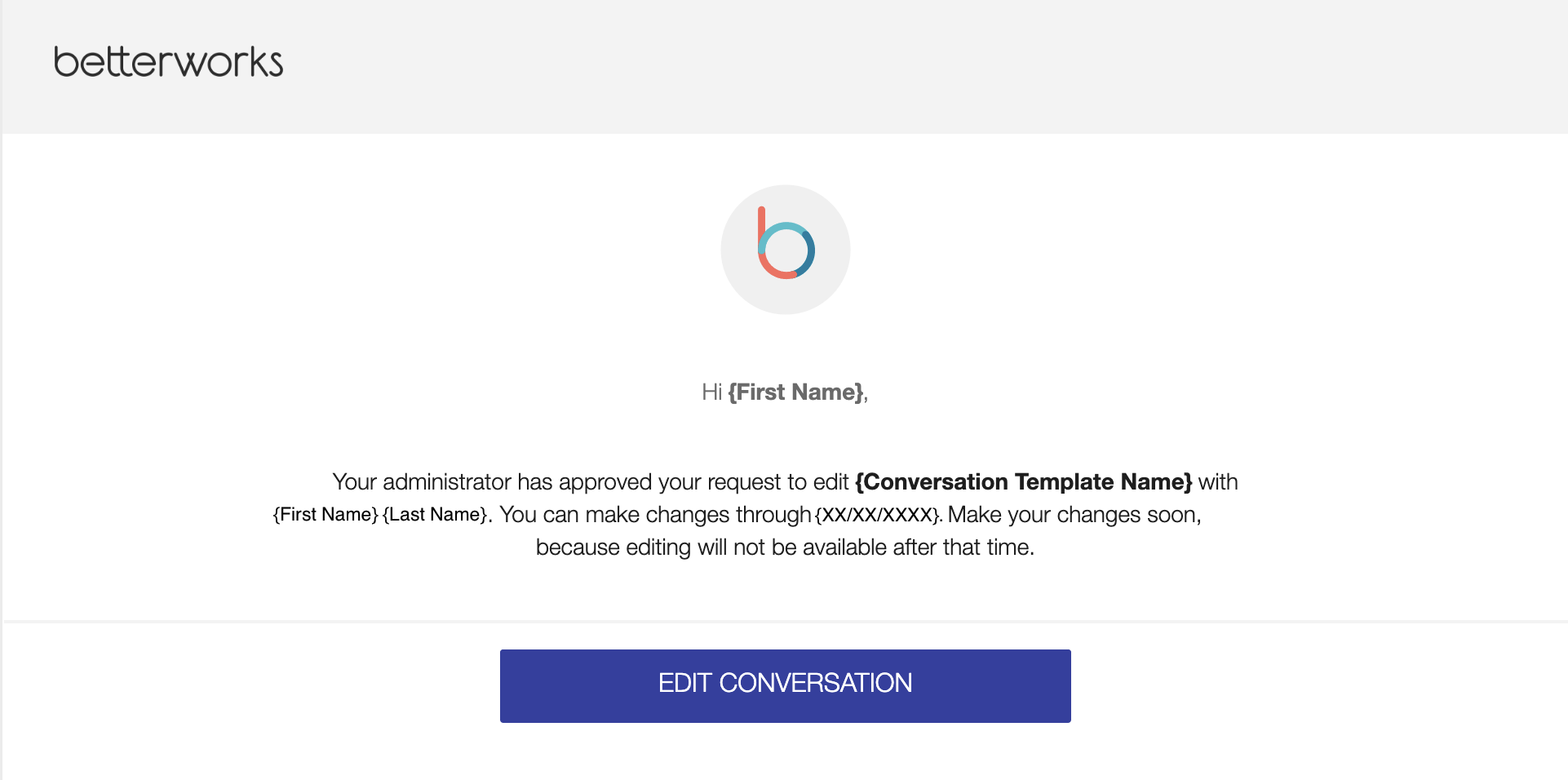Click the {Last Name} placeholder text
Viewport: 1568px width, 780px height.
[435, 515]
